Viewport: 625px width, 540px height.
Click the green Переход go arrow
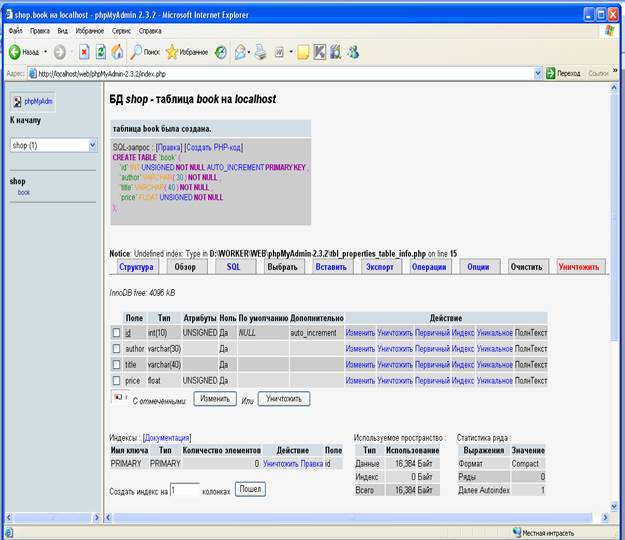click(550, 73)
